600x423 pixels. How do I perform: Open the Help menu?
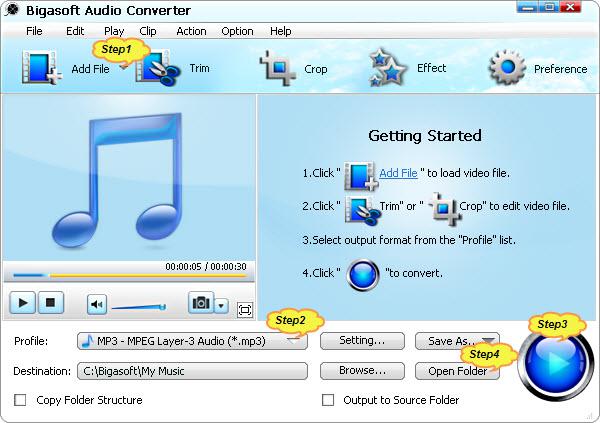pyautogui.click(x=280, y=31)
